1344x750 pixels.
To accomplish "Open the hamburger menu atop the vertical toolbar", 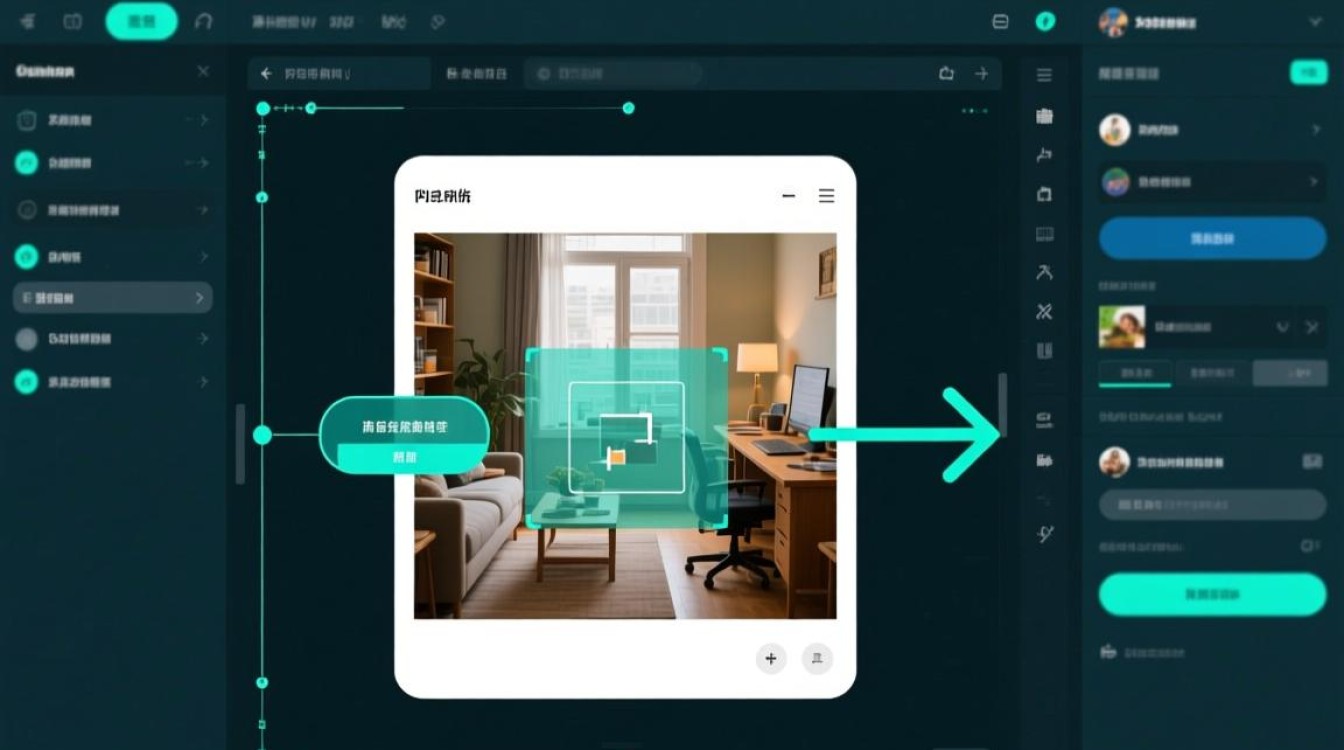I will point(1044,75).
